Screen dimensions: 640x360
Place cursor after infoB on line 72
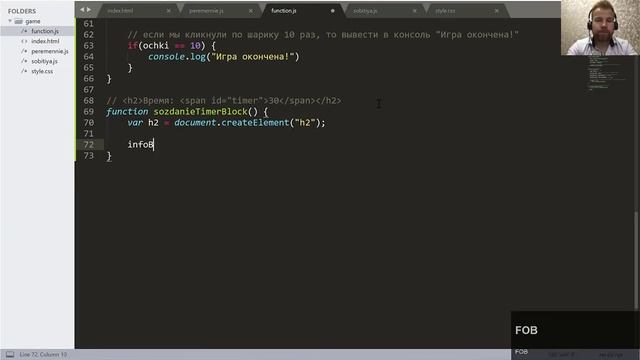[x=154, y=144]
